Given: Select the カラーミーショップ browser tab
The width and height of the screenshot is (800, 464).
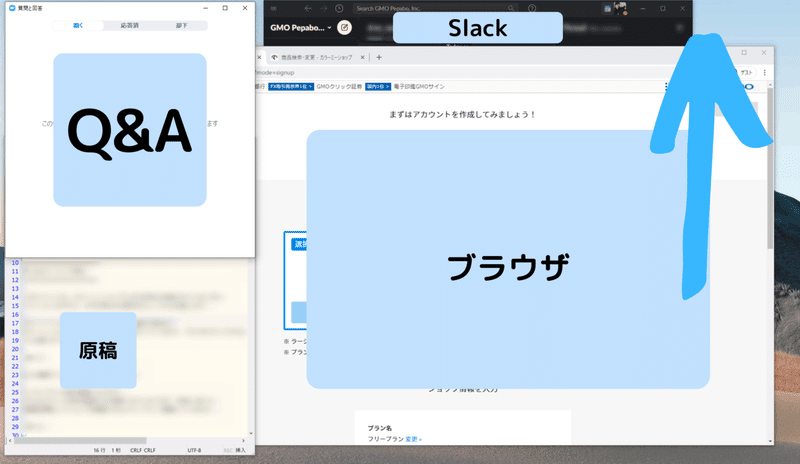Looking at the screenshot, I should [316, 57].
